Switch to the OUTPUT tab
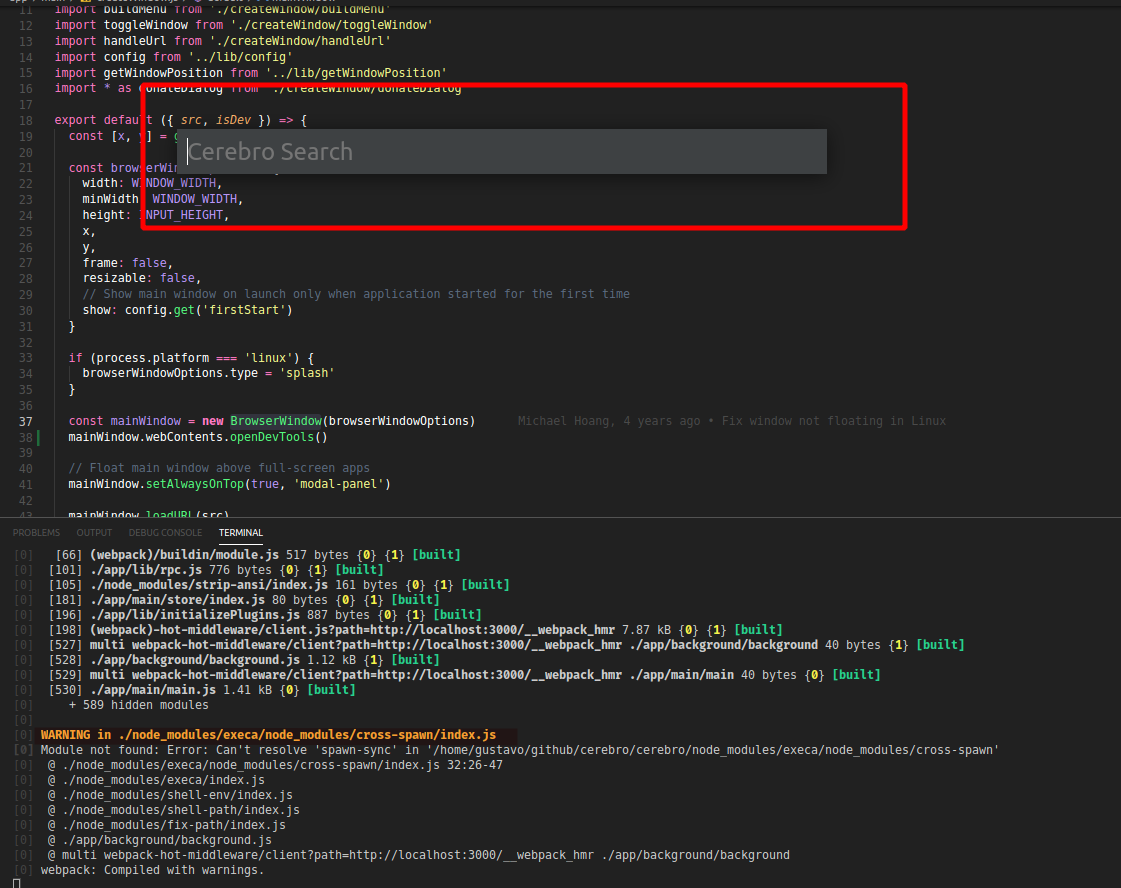This screenshot has height=888, width=1121. (94, 532)
